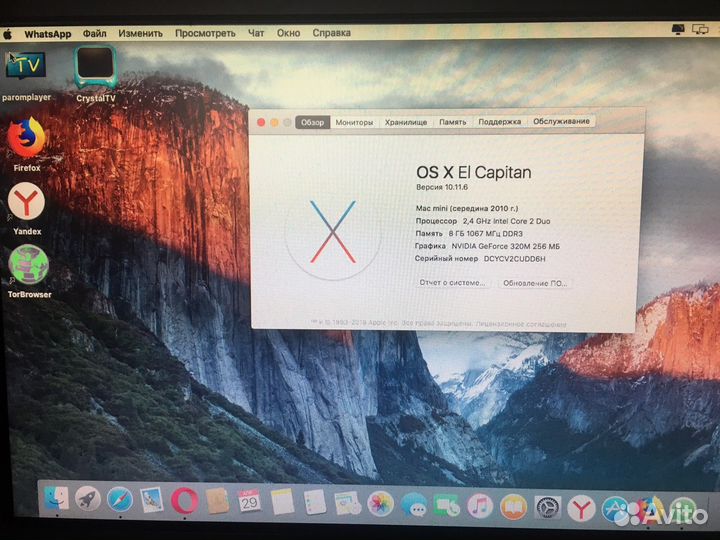Click the NVIDIA GeForce 320M 256 МБ value

506,246
